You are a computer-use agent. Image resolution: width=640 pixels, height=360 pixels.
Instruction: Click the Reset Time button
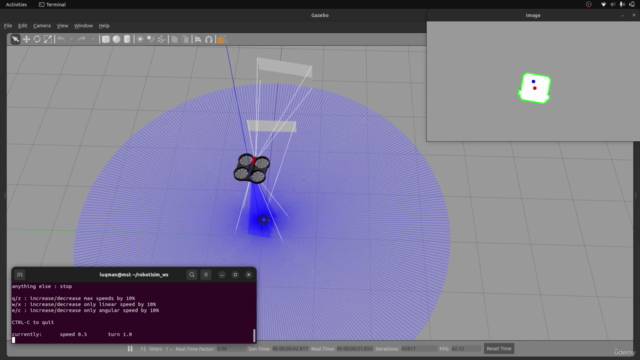click(499, 349)
